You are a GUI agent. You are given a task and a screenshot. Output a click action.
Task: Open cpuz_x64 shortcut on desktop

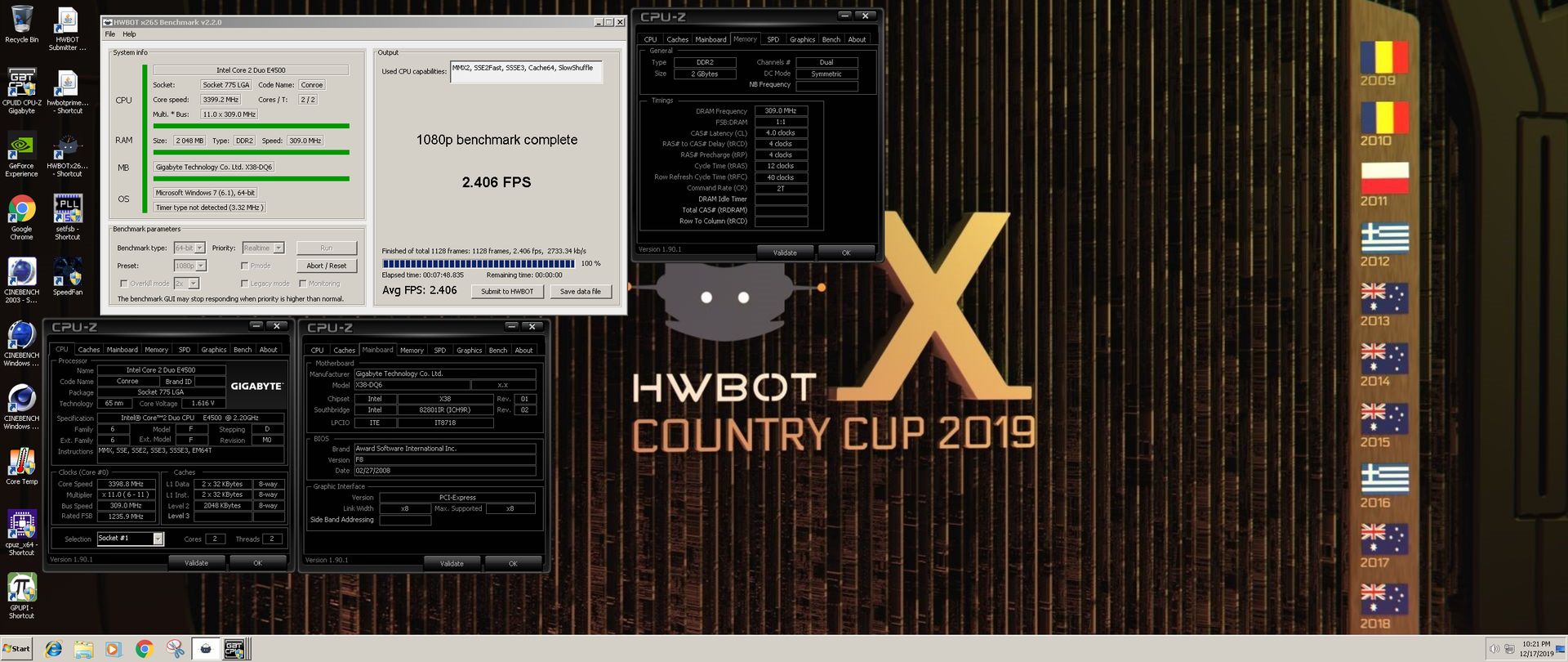(x=22, y=533)
